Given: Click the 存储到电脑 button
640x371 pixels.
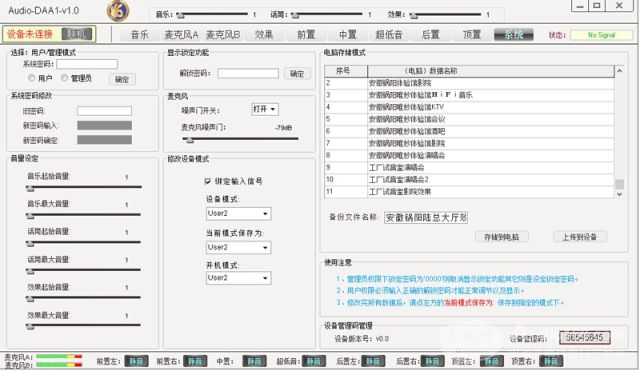Looking at the screenshot, I should tap(502, 237).
